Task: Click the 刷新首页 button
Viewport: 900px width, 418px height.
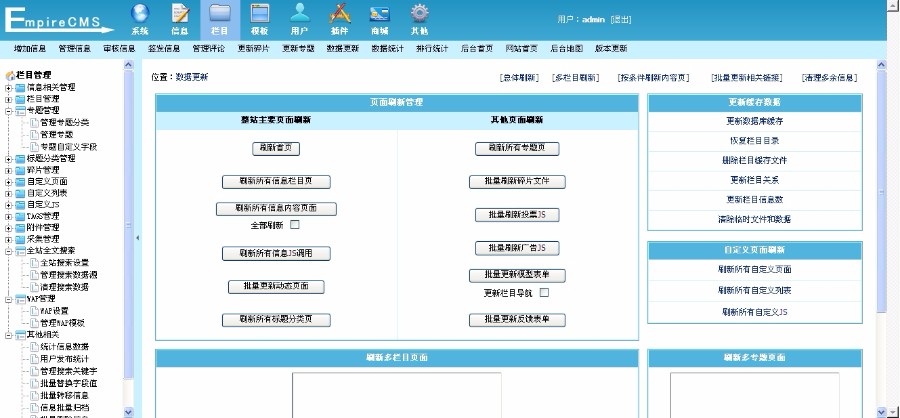Action: click(276, 149)
